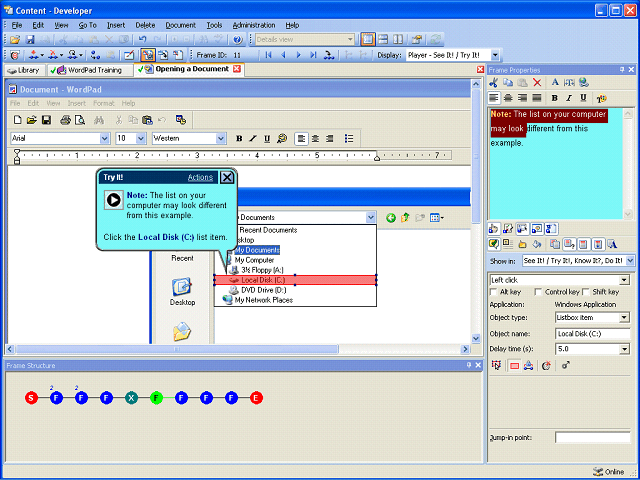Switch to the WordPad Training tab
This screenshot has width=640, height=480.
[x=90, y=70]
